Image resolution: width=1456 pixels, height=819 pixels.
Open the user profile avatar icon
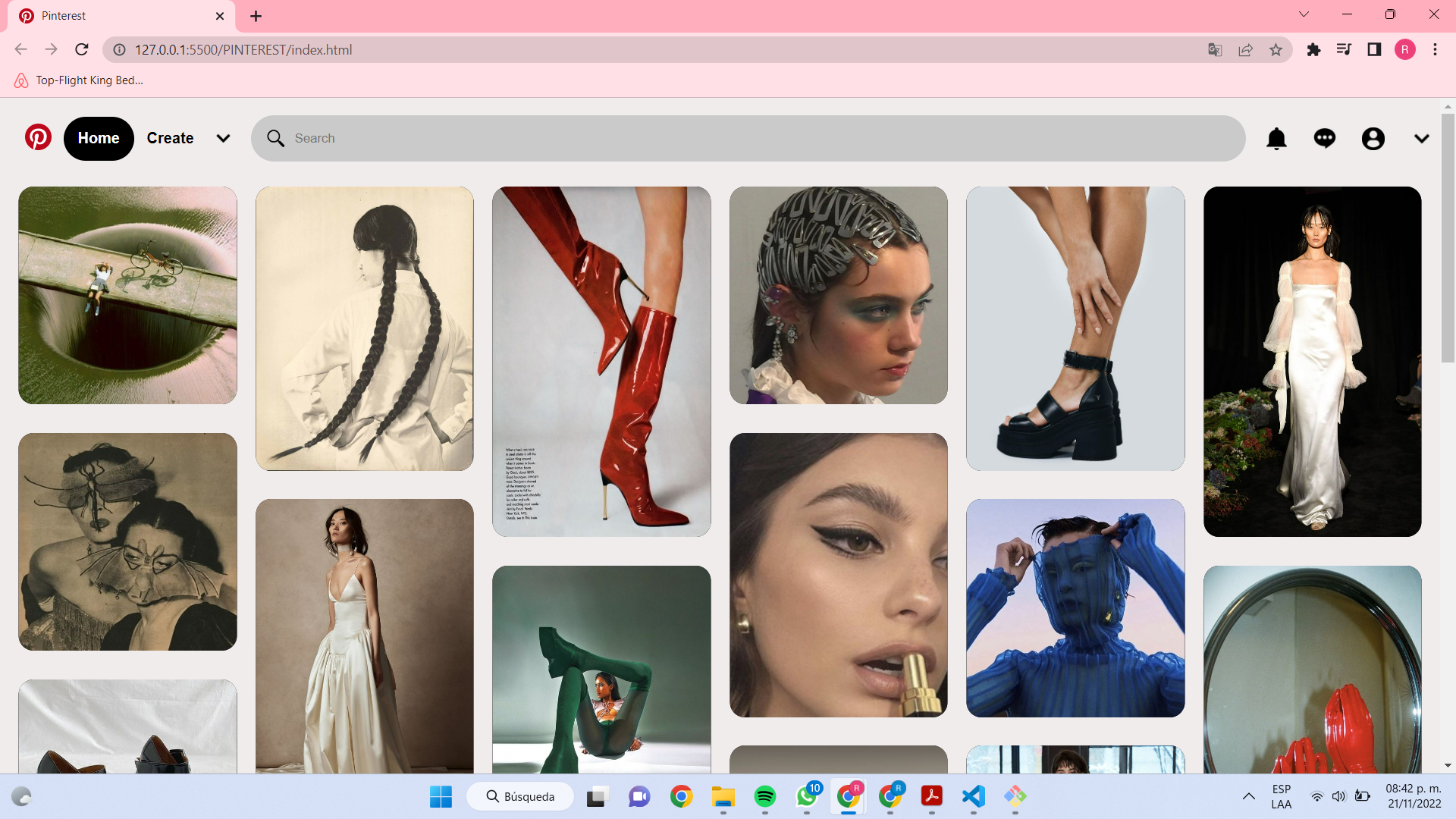(1373, 139)
